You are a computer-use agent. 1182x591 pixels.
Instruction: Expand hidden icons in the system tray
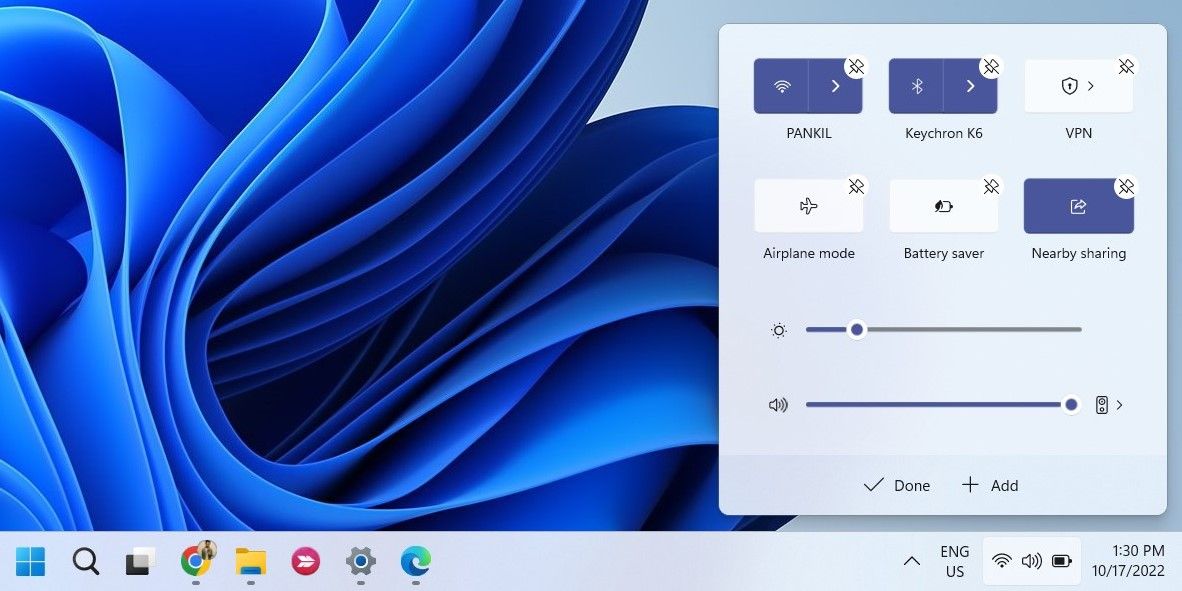[x=911, y=561]
